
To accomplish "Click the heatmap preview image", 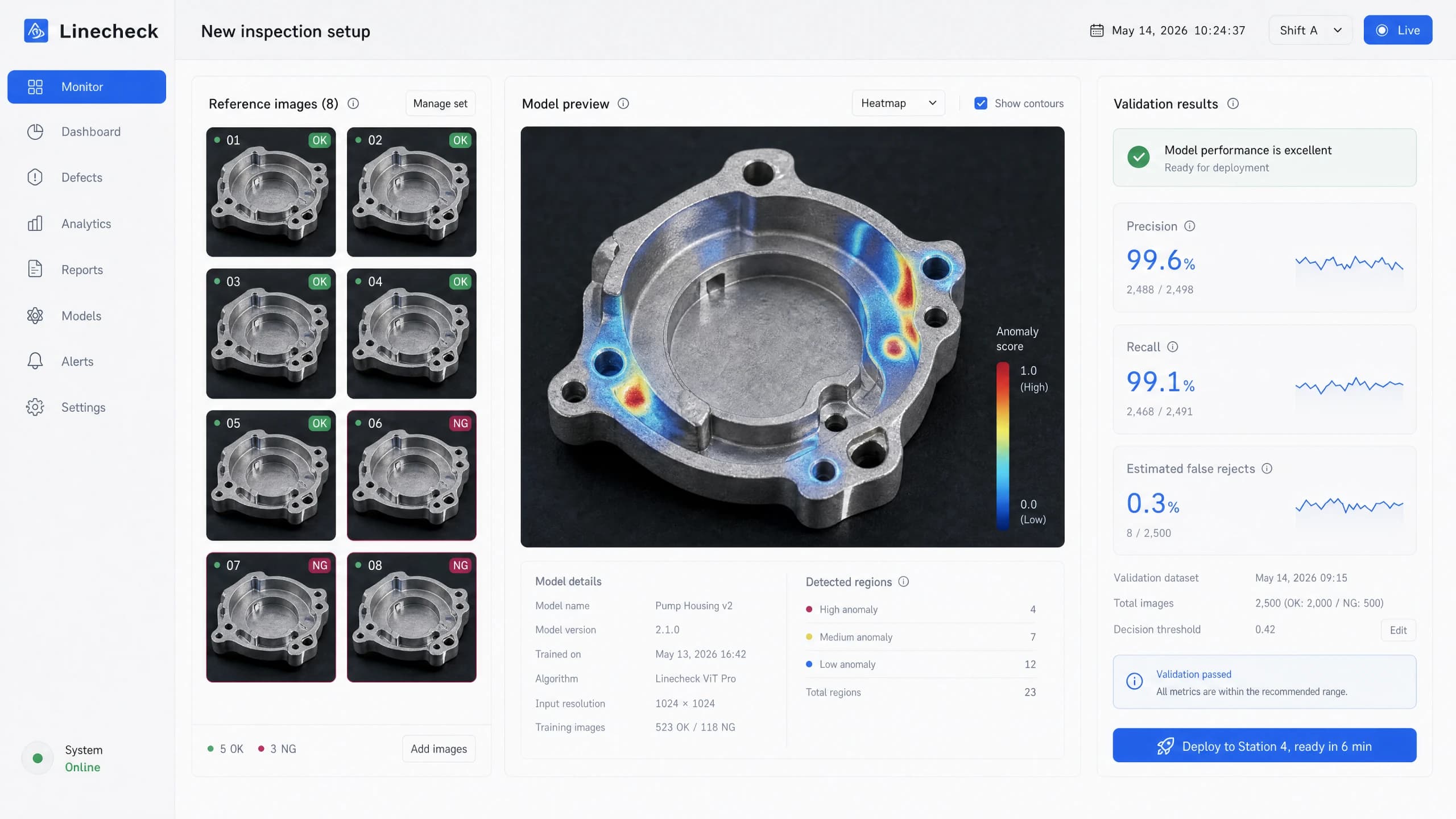I will click(x=792, y=337).
